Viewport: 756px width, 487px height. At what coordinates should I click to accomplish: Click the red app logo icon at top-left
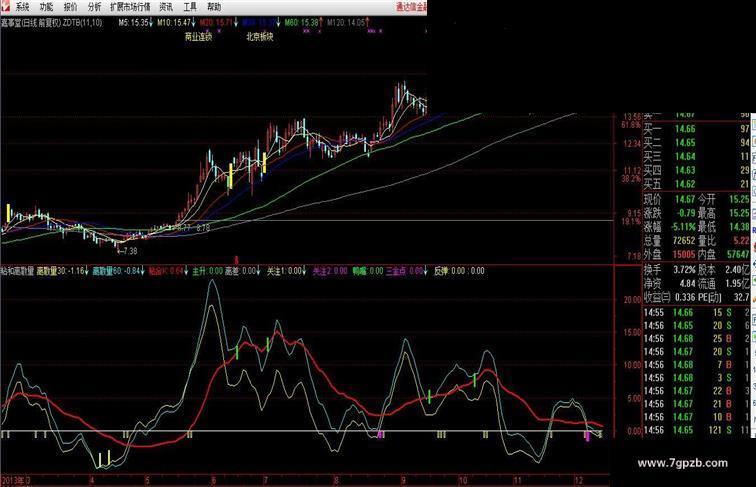[6, 6]
